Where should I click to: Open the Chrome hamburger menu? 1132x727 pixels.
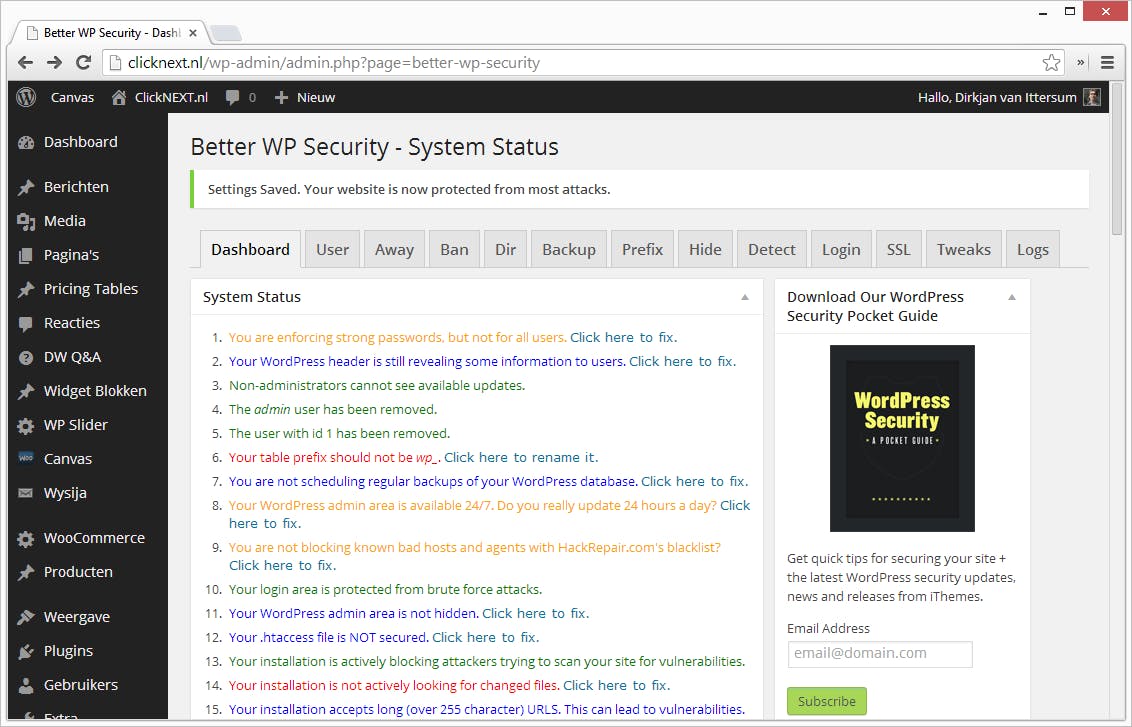[1107, 62]
